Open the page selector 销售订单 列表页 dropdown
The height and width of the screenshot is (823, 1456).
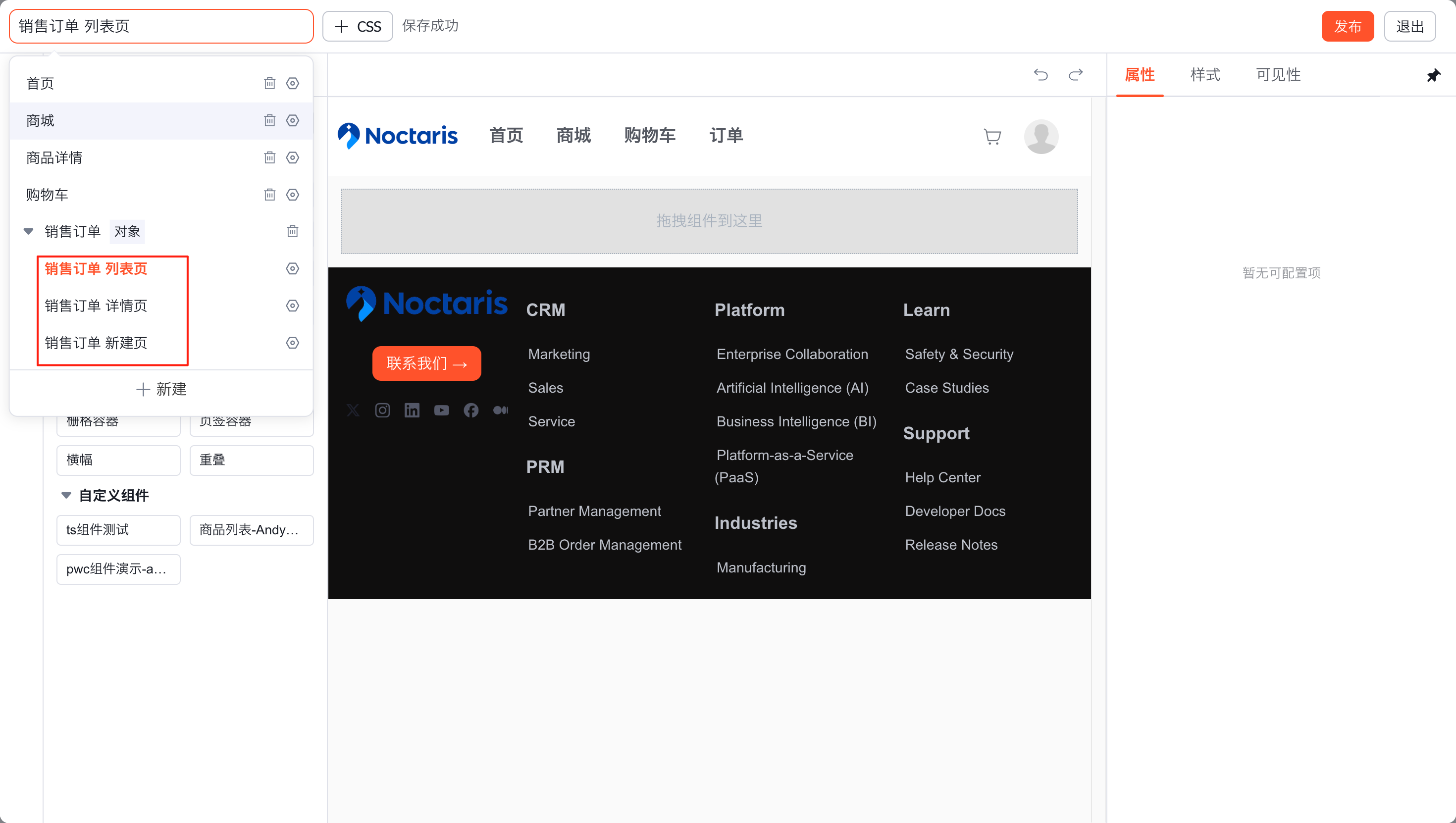tap(161, 26)
